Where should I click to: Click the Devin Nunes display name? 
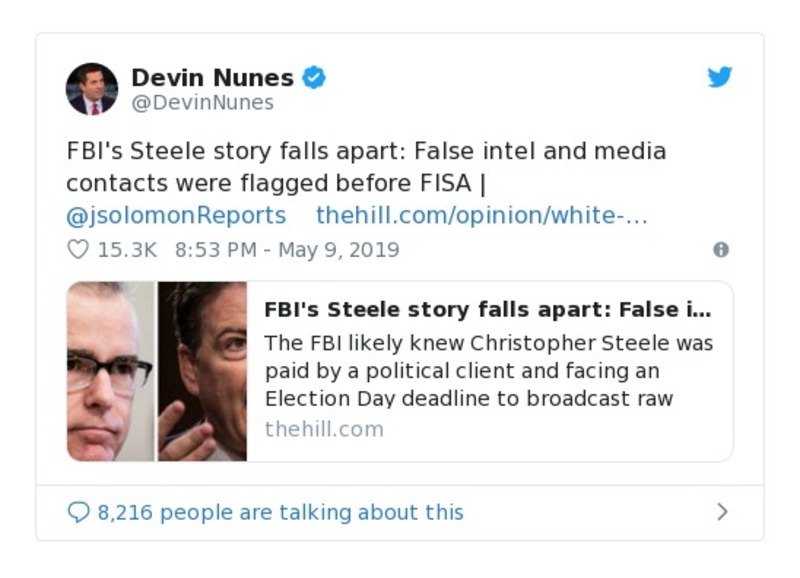(x=212, y=78)
